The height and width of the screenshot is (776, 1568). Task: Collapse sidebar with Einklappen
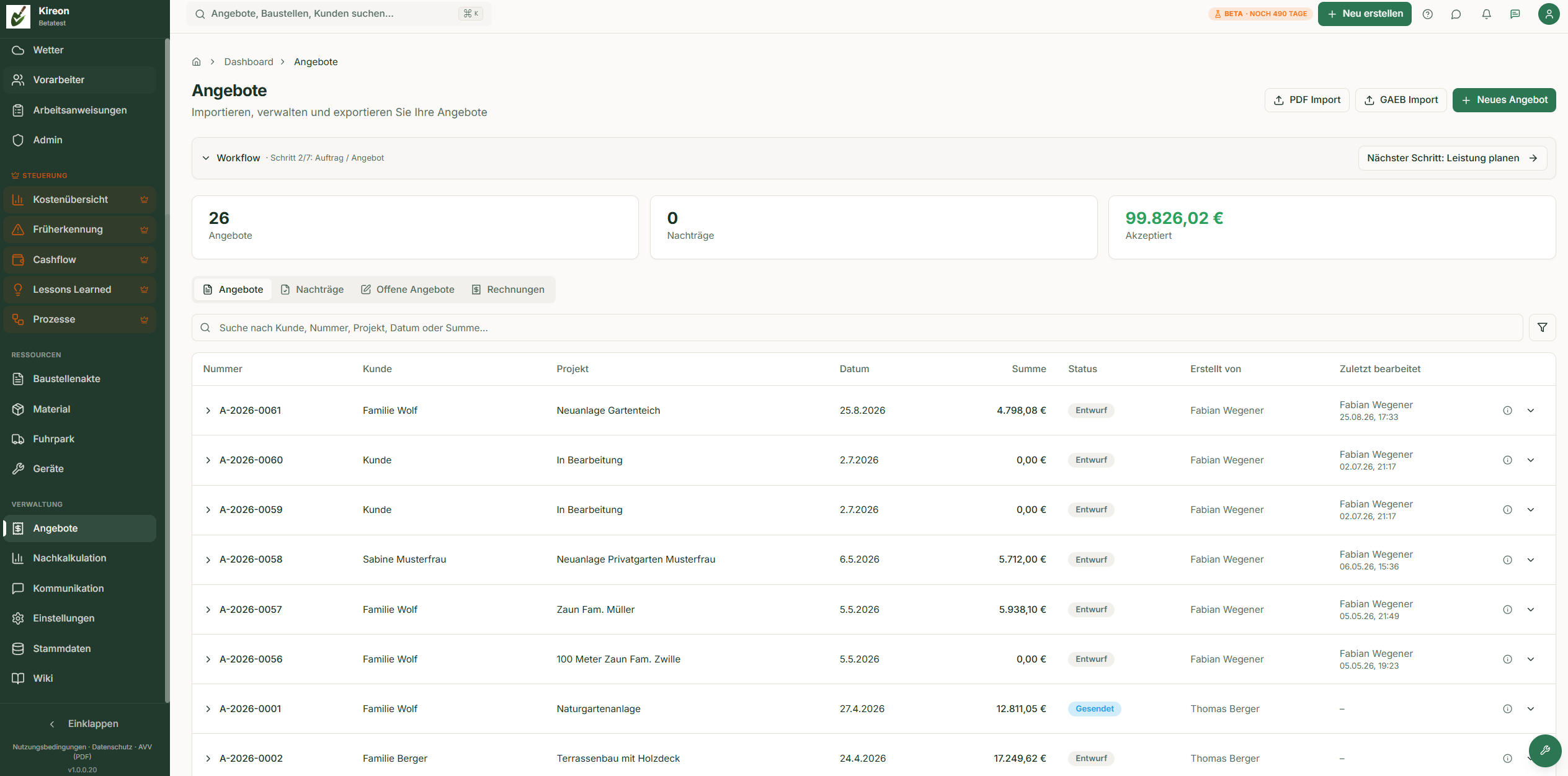(x=84, y=724)
